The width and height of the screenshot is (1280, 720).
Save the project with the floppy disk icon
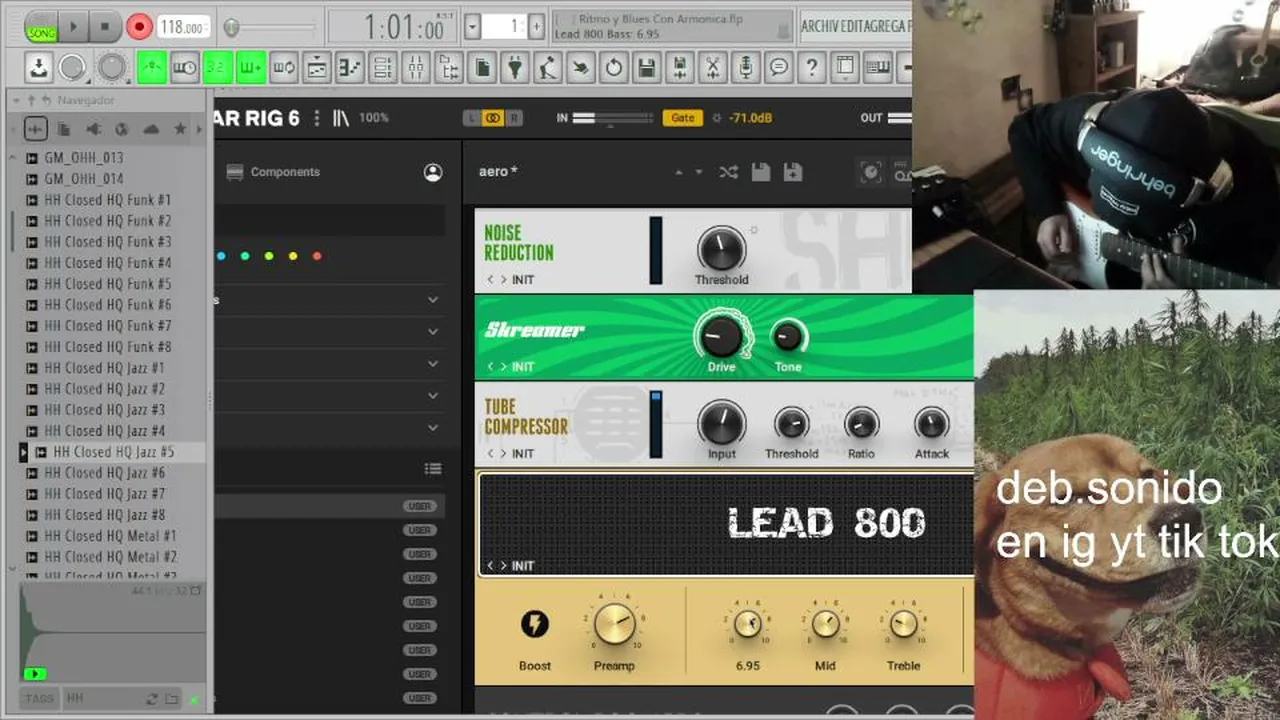(647, 68)
